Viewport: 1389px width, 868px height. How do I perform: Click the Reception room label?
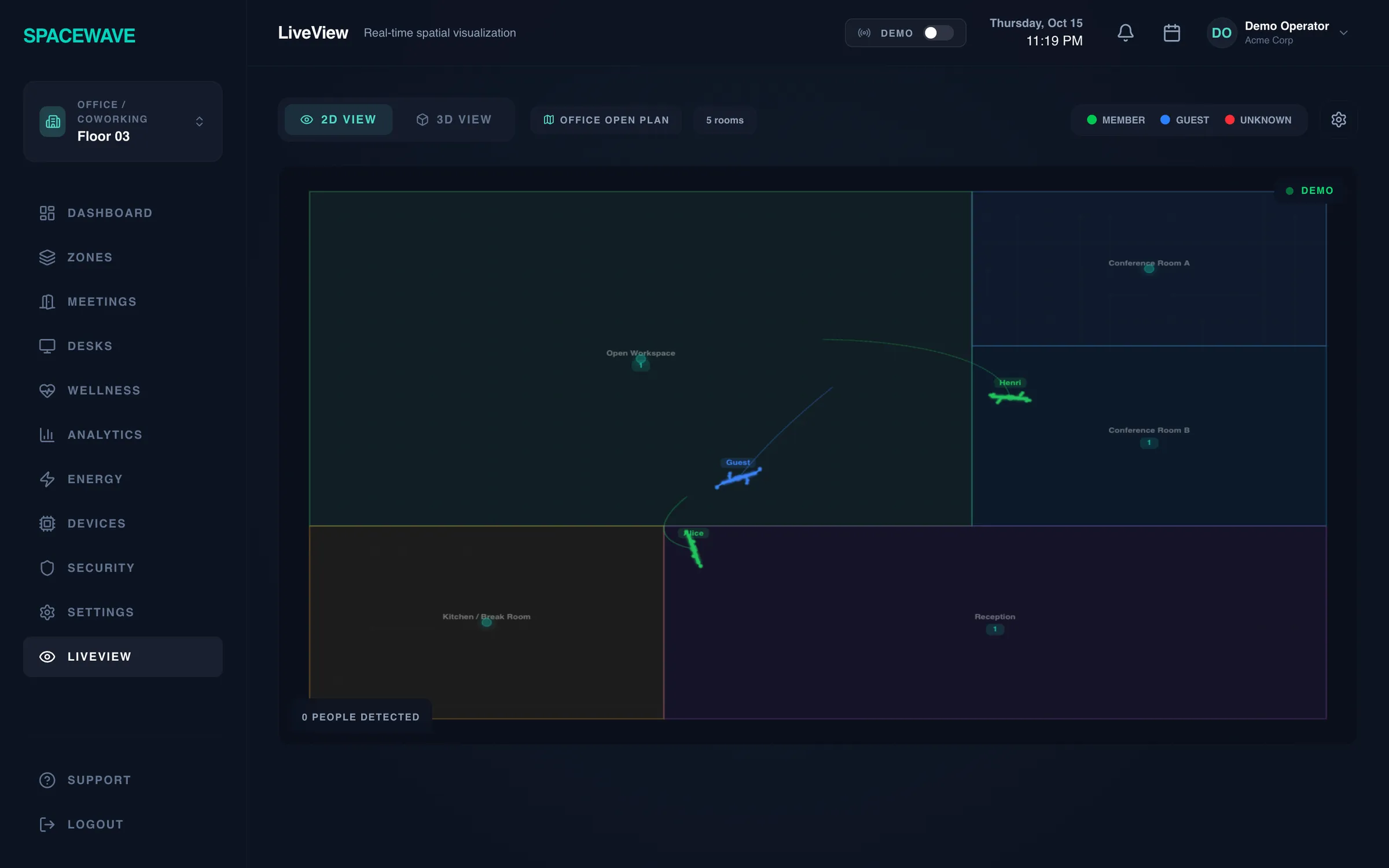[994, 616]
